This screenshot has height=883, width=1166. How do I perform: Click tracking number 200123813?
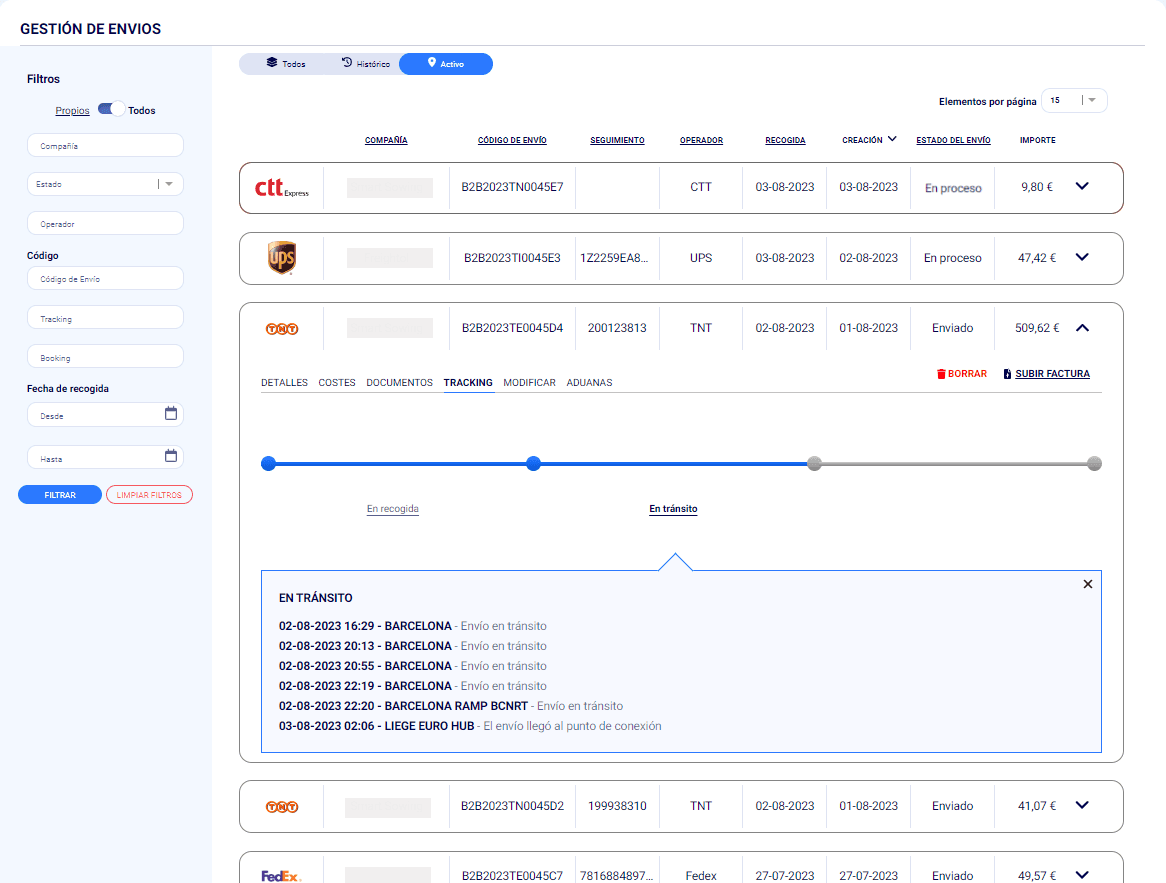(617, 328)
